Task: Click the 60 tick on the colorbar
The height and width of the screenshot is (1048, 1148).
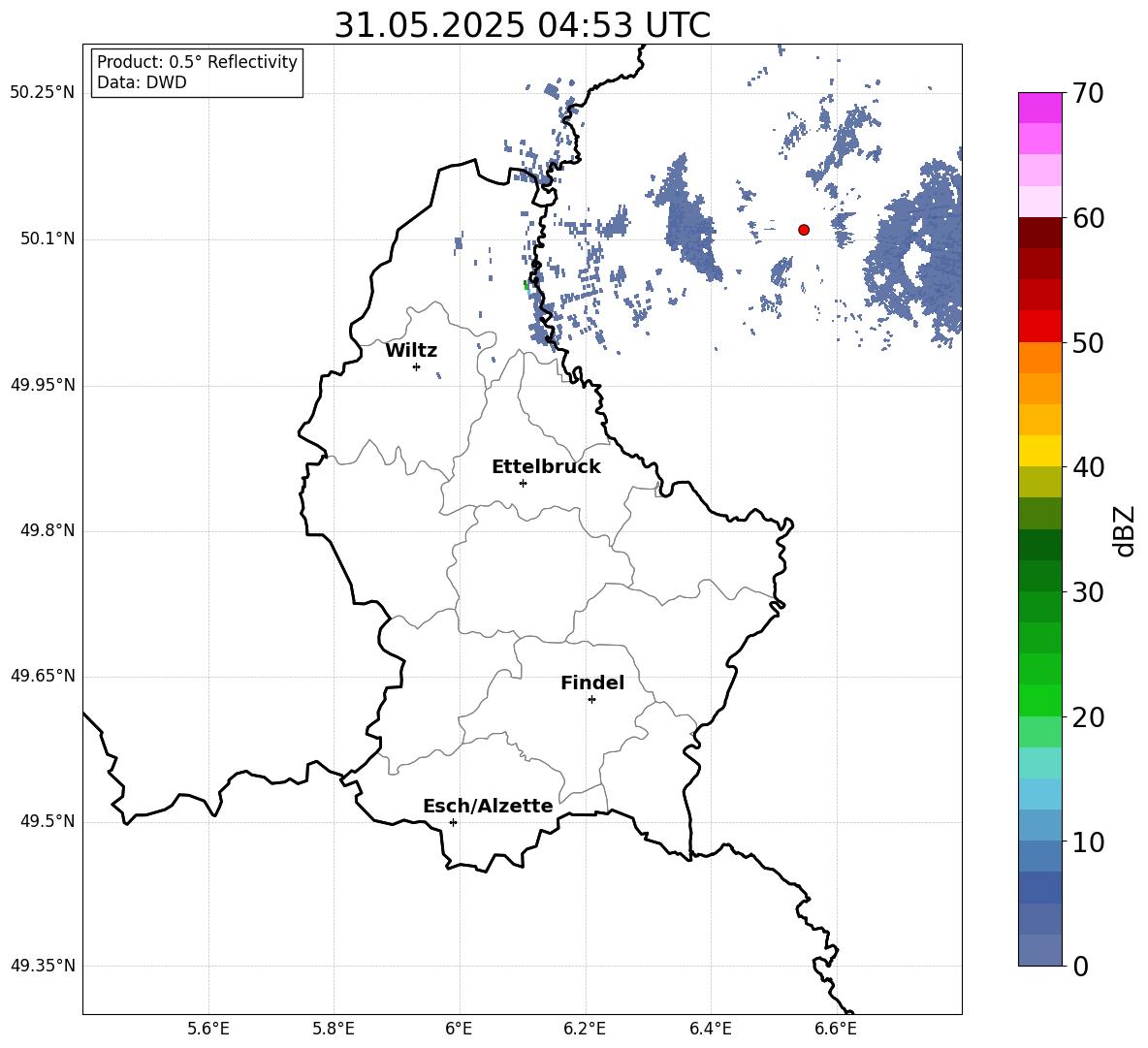Action: 1088,218
